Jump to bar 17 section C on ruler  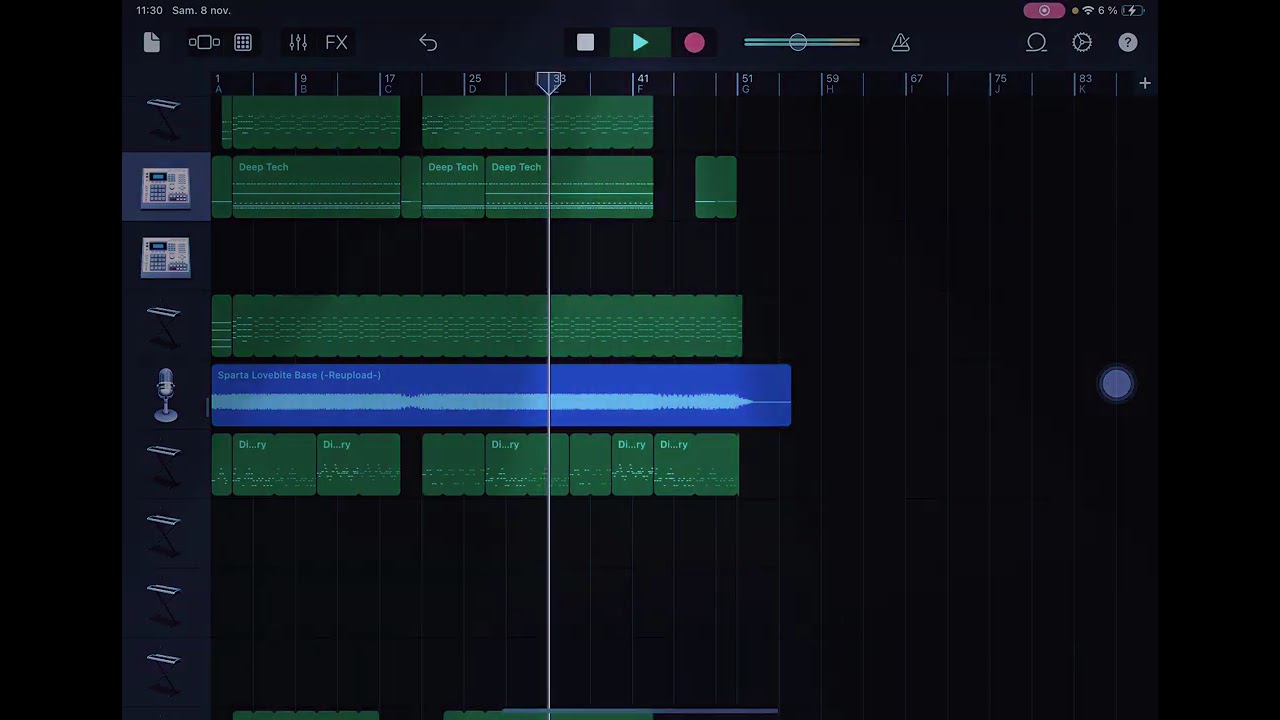pyautogui.click(x=389, y=83)
